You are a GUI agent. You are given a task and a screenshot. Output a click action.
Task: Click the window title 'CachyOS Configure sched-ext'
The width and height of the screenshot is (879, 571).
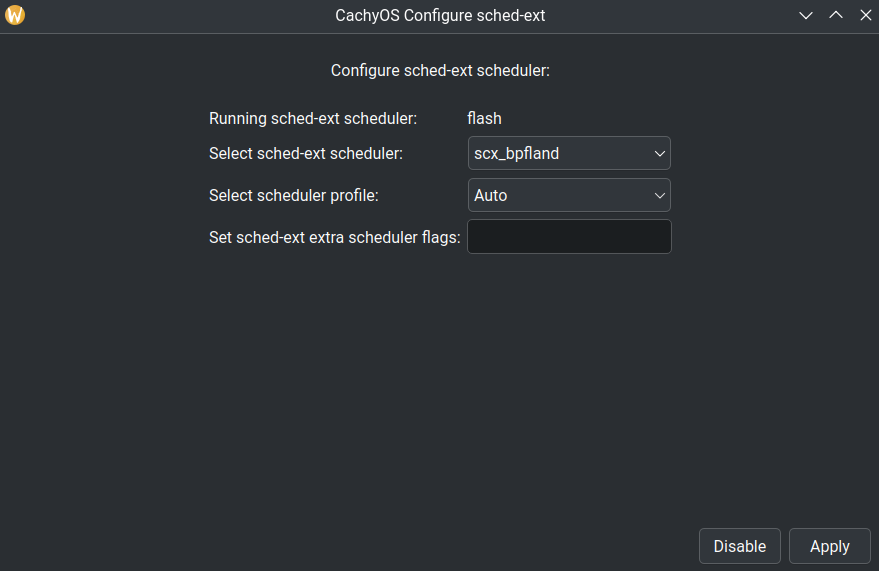tap(440, 15)
